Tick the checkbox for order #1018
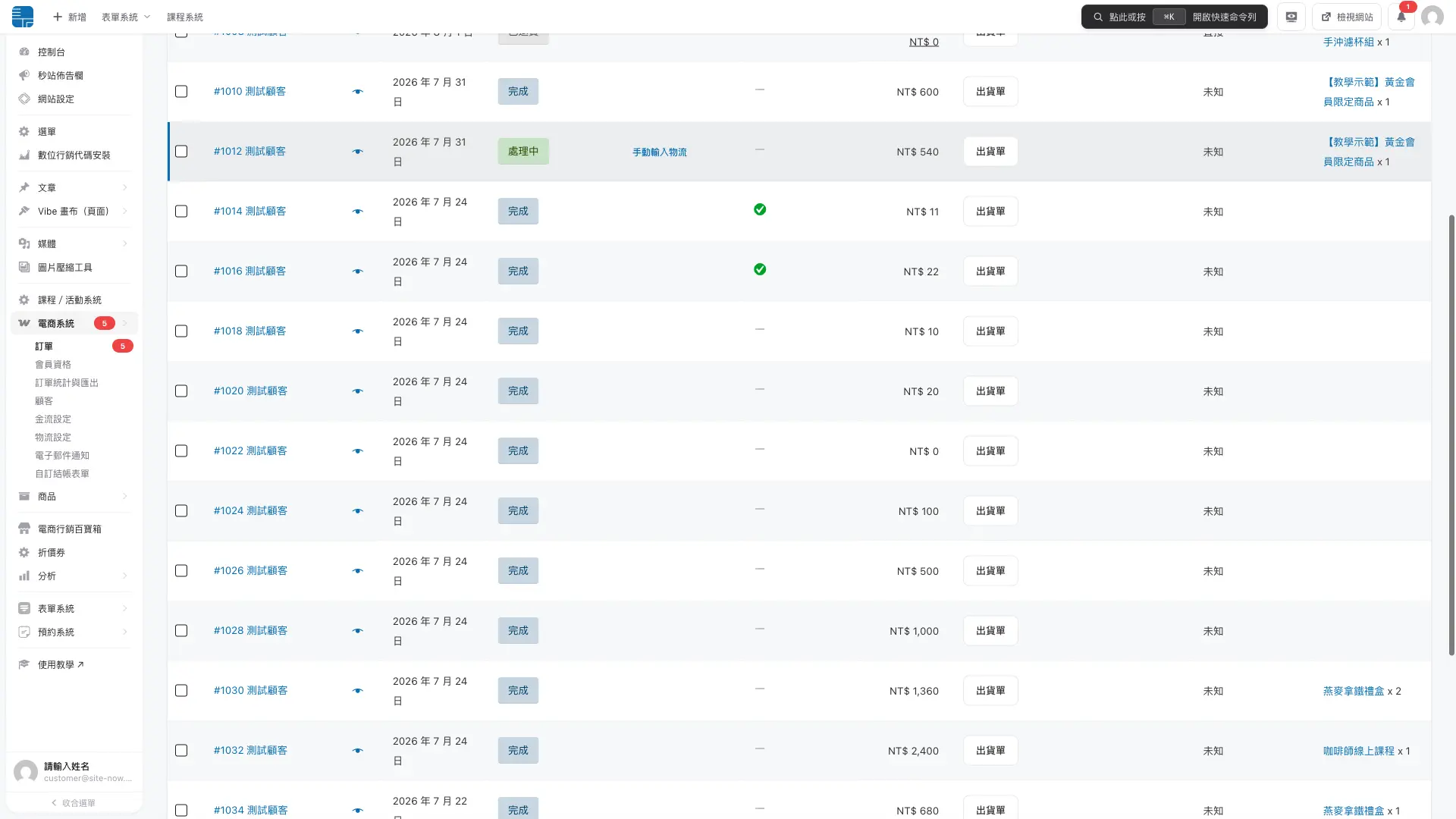 (181, 331)
